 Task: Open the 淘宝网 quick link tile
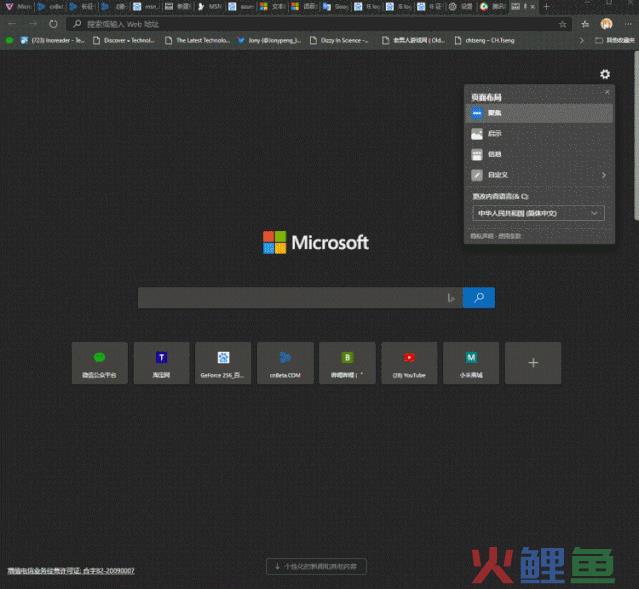161,362
